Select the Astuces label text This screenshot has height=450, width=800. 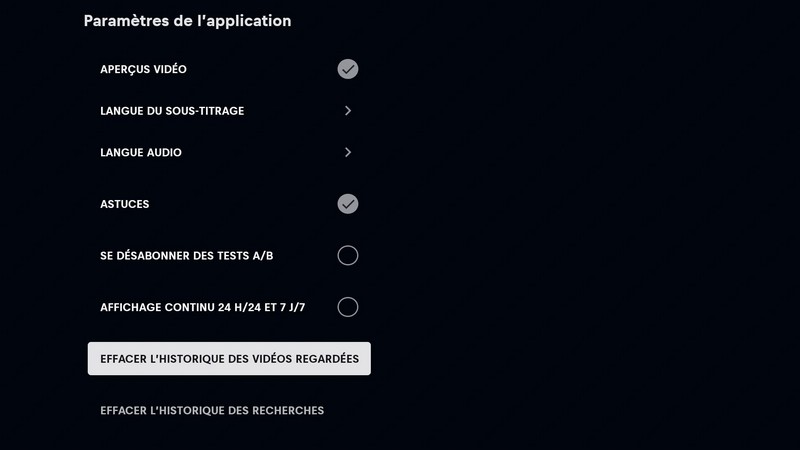[x=125, y=204]
